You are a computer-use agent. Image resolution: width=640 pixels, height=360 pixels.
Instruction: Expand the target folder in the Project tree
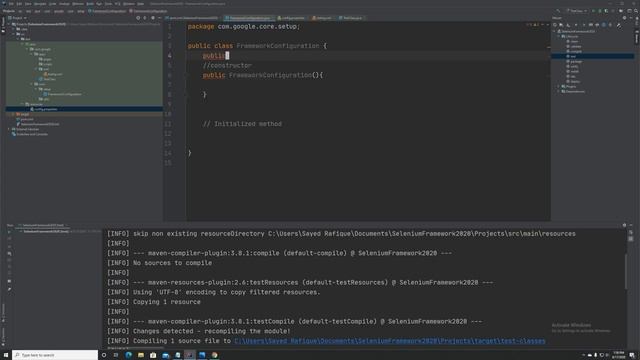pos(13,114)
